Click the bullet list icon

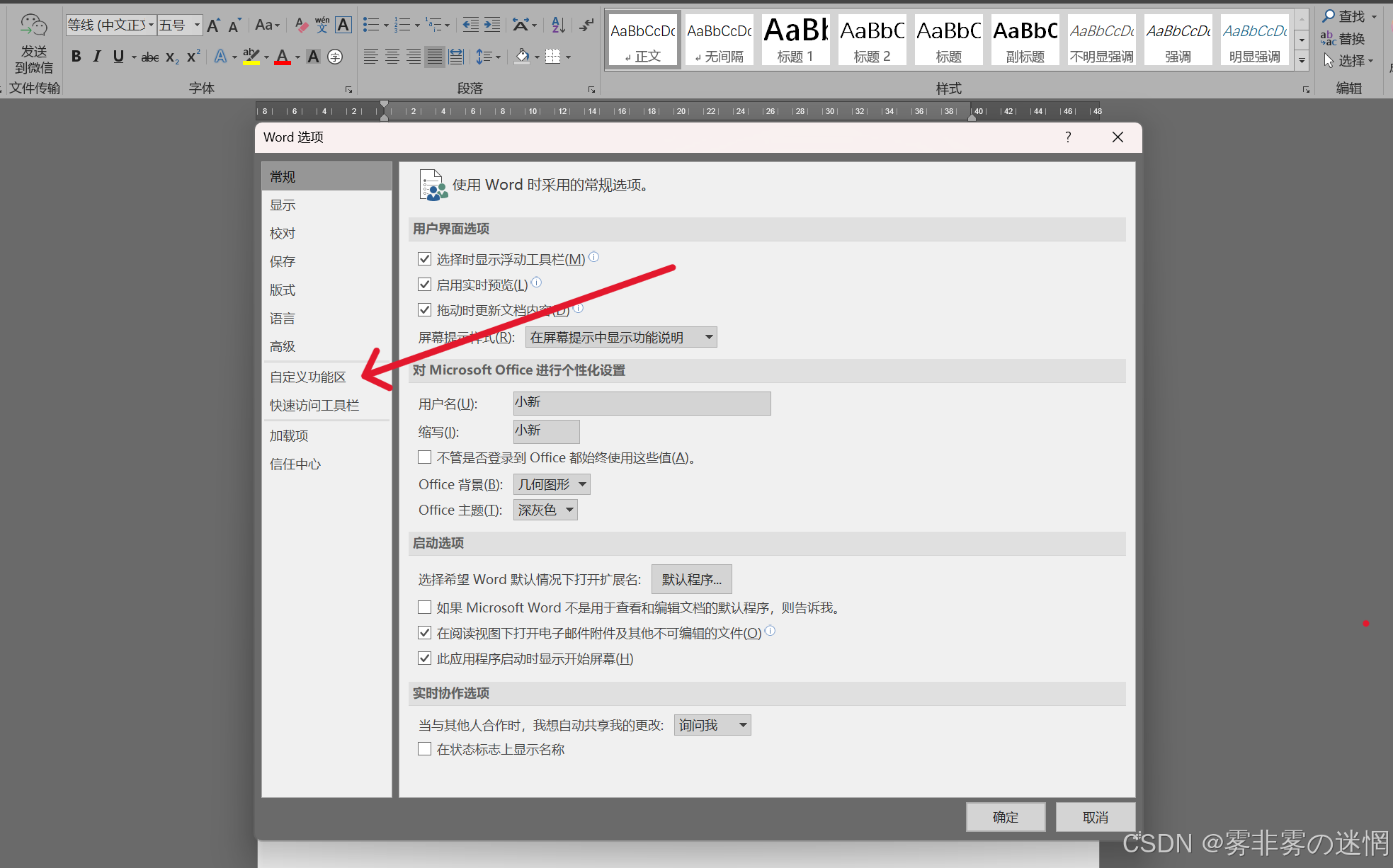370,25
